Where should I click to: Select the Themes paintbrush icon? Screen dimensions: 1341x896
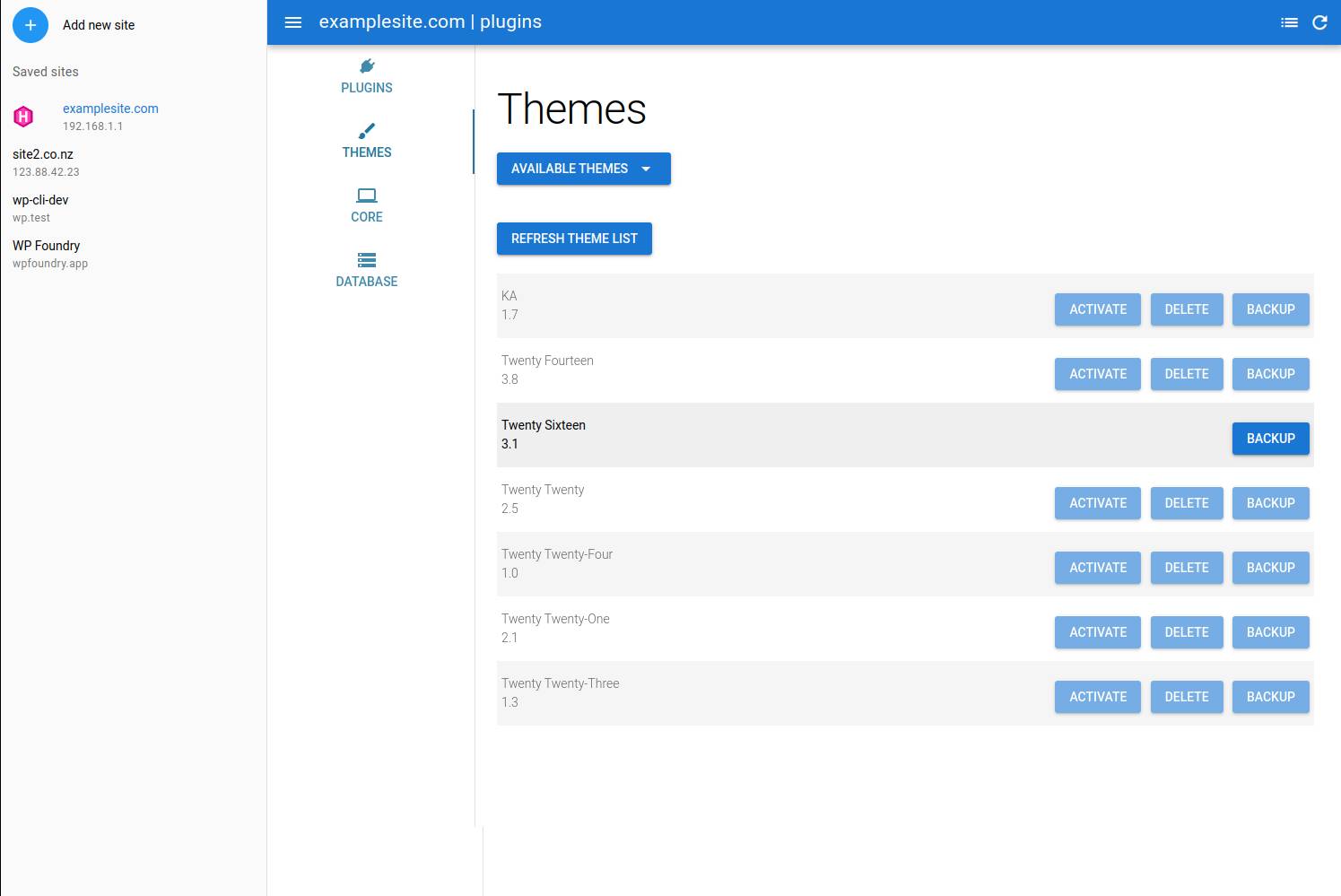pos(367,130)
